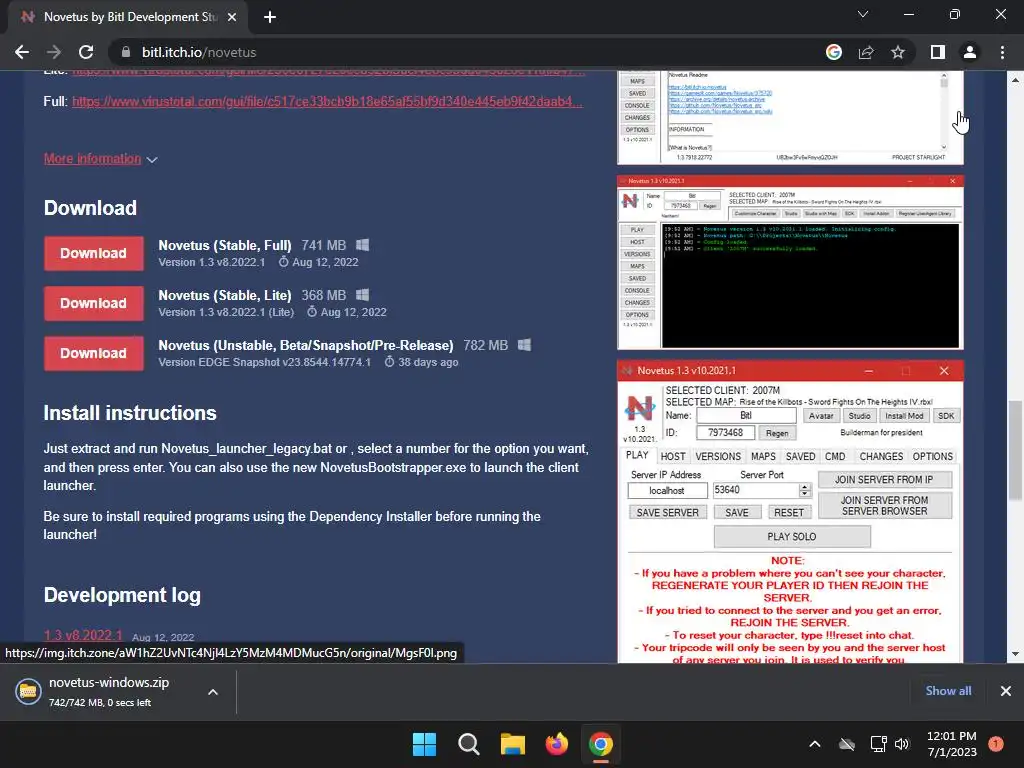The height and width of the screenshot is (768, 1024).
Task: Show hidden system tray icons
Action: click(x=815, y=744)
